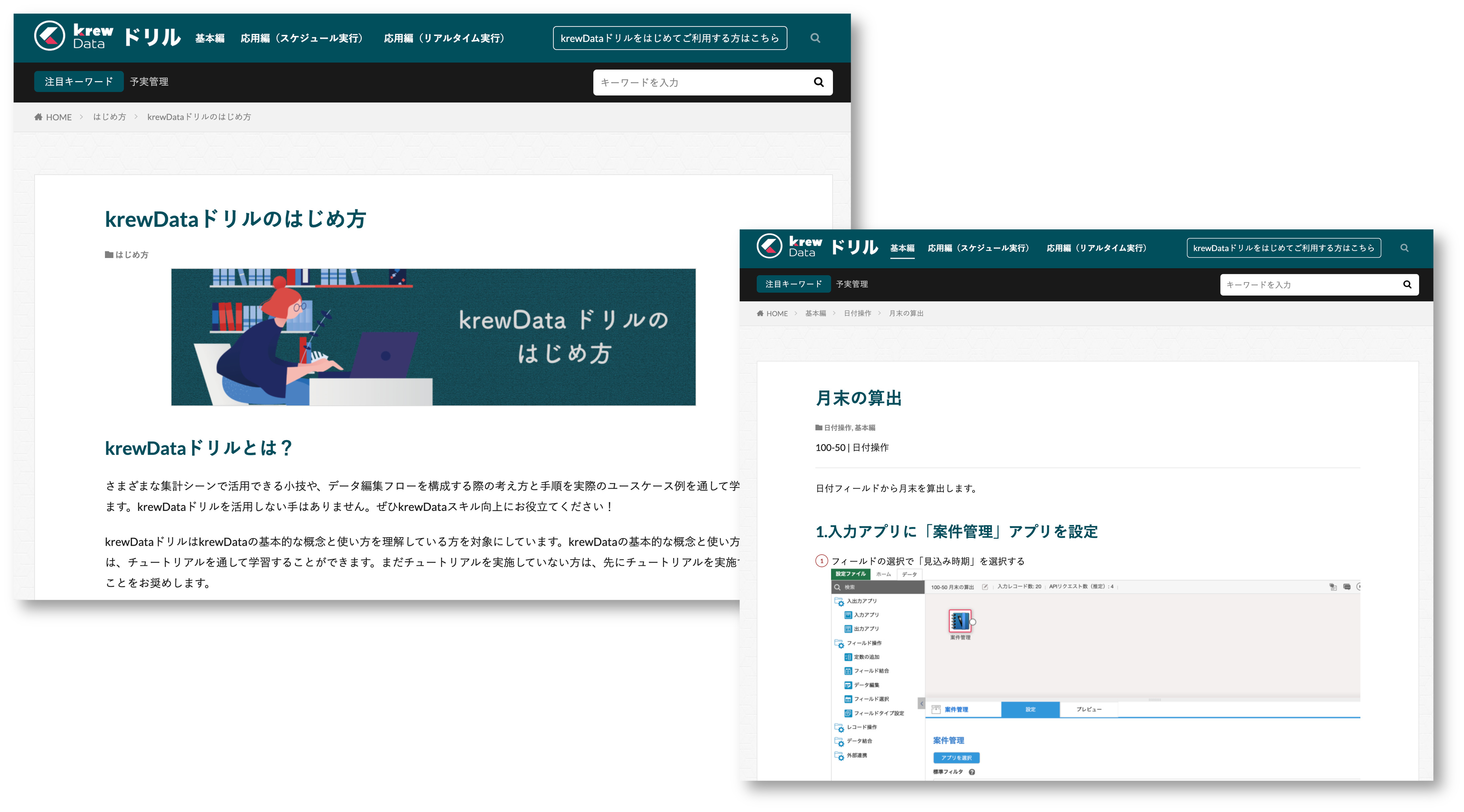Collapse the sidebar with the left arrow handle
The image size is (1464, 812).
point(921,703)
